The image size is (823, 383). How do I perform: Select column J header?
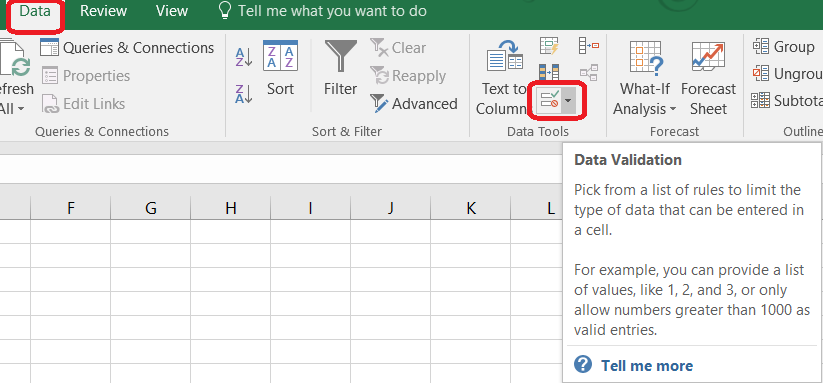pyautogui.click(x=391, y=208)
